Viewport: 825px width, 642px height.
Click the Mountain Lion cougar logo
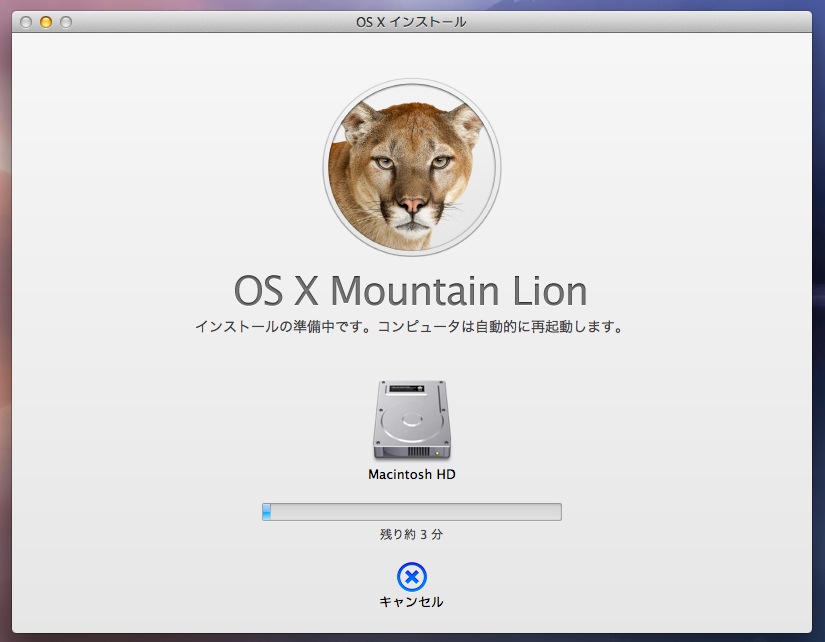[x=412, y=167]
